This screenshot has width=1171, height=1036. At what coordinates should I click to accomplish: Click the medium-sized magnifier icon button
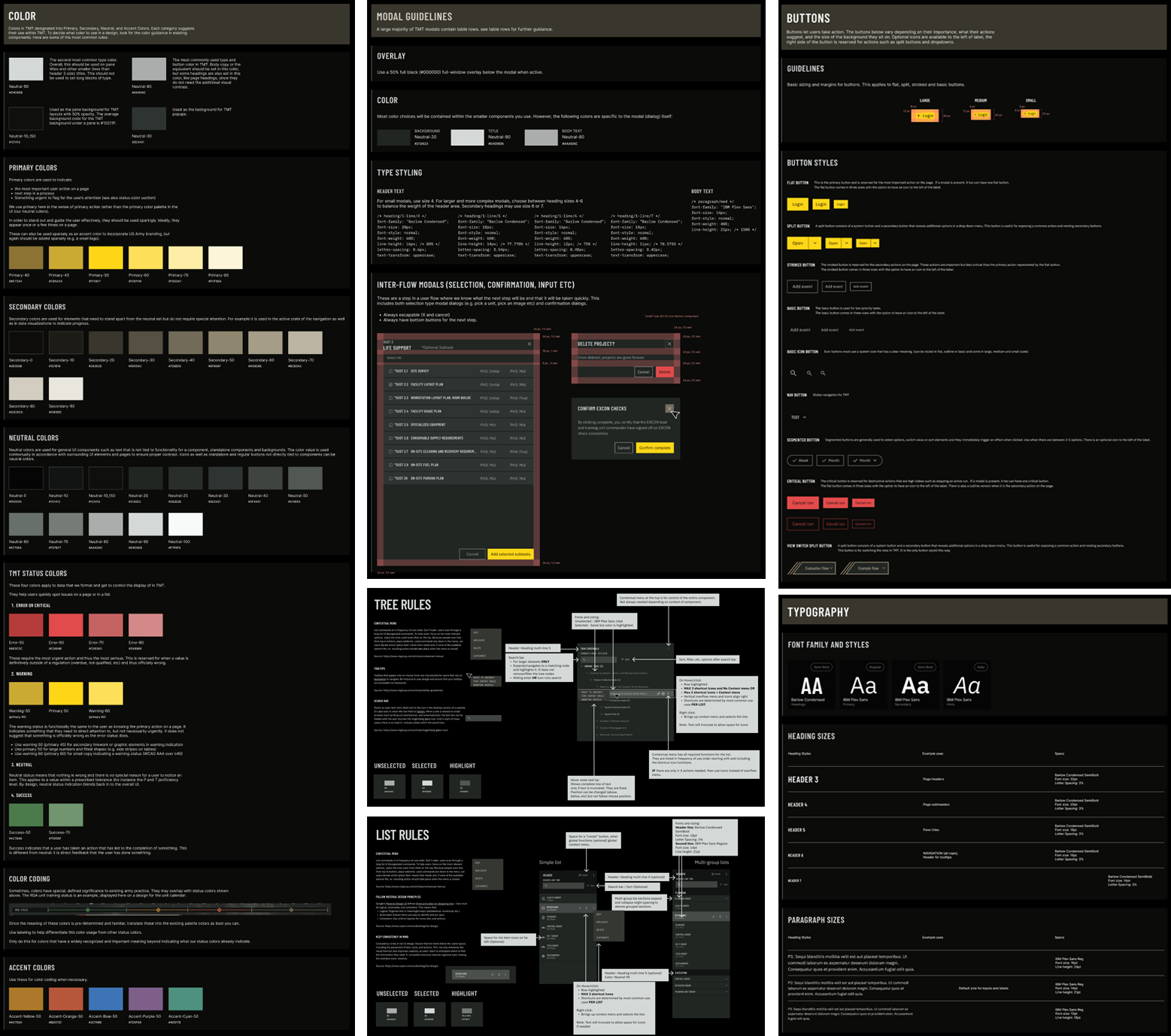(809, 373)
